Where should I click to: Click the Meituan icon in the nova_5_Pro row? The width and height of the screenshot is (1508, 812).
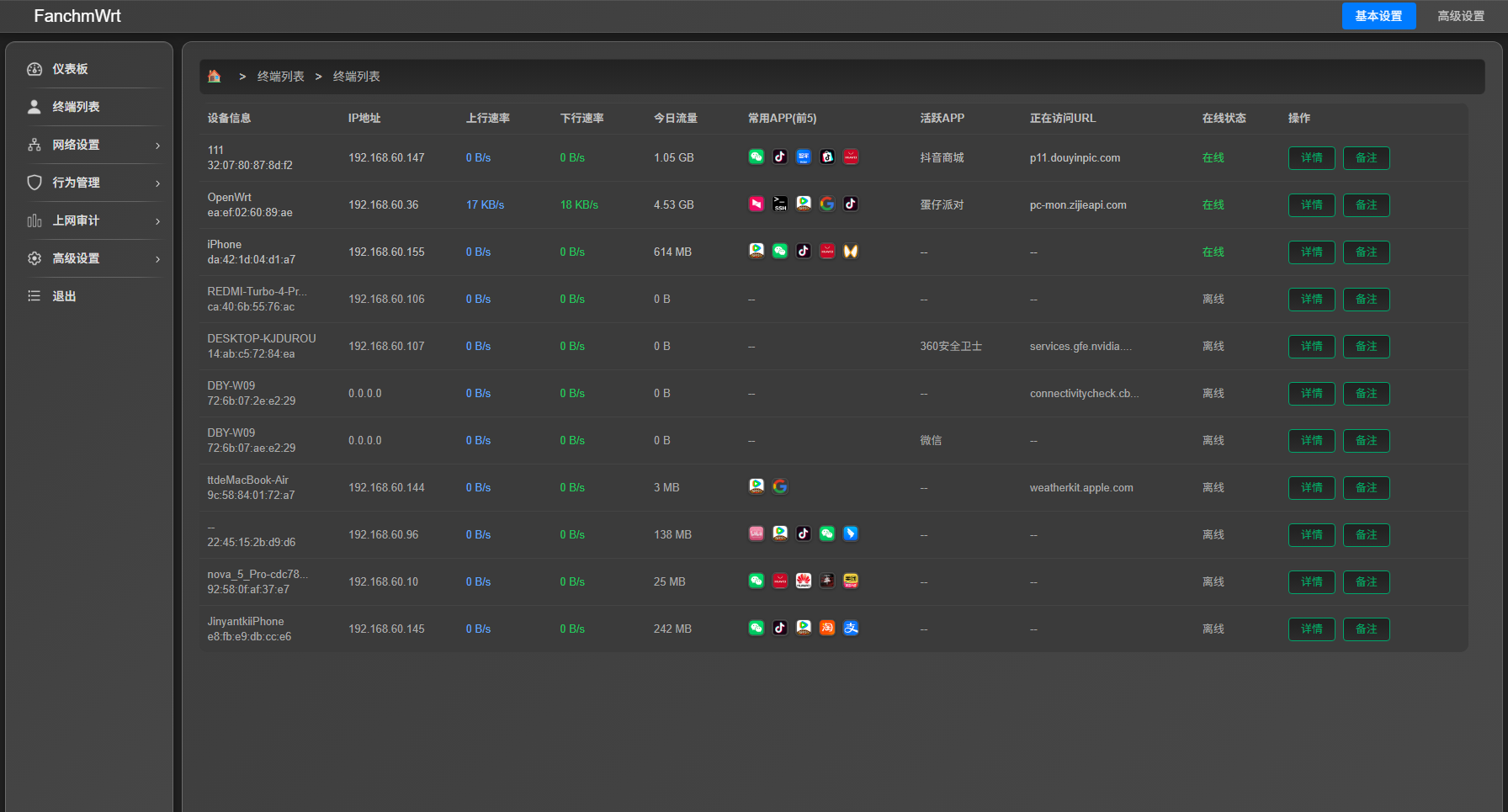(851, 581)
